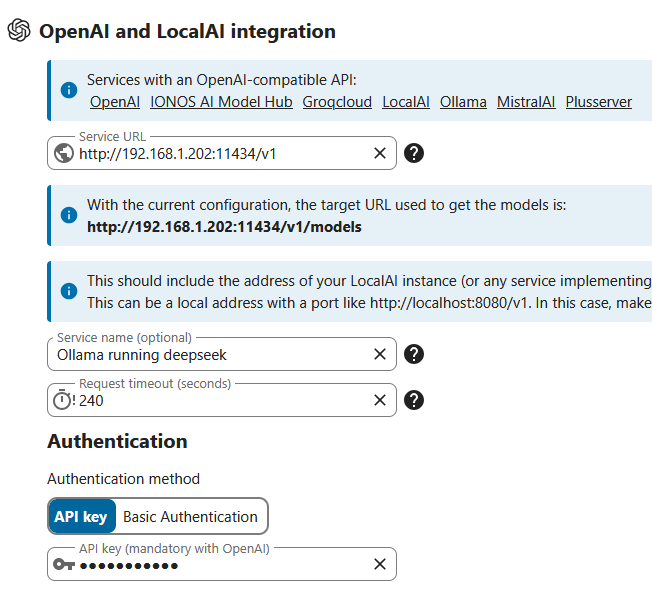This screenshot has height=592, width=652.
Task: Select API key authentication method
Action: [x=81, y=517]
